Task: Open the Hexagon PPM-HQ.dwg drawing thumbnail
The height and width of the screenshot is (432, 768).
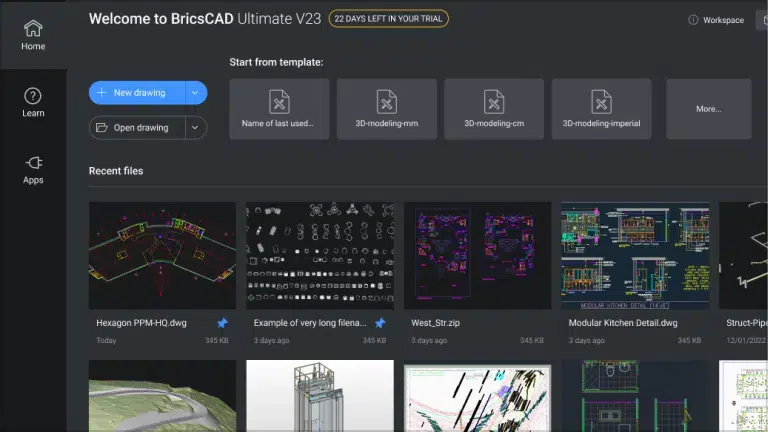Action: (162, 255)
